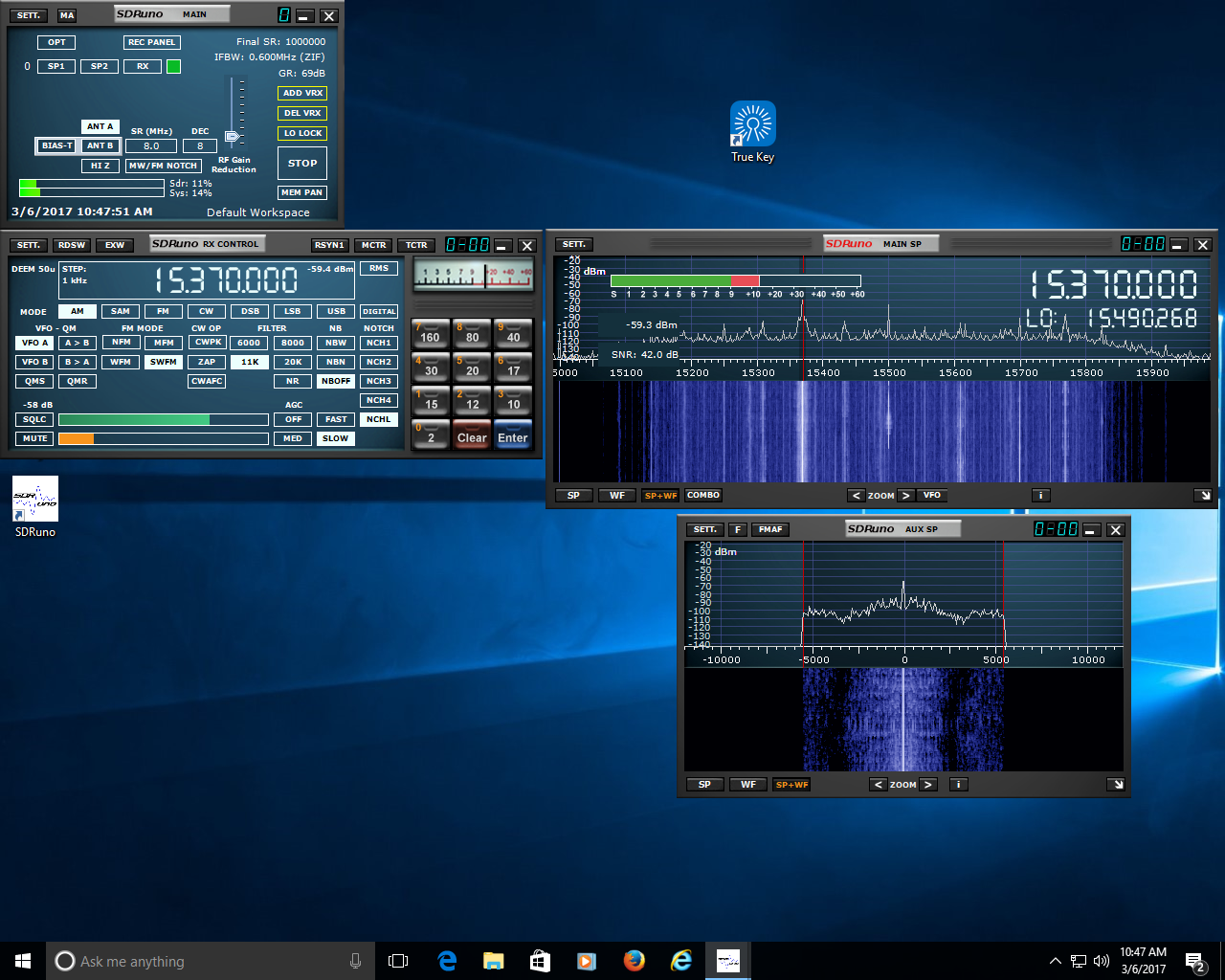Select LSB mode in RX Control
Viewport: 1225px width, 980px height.
(293, 311)
